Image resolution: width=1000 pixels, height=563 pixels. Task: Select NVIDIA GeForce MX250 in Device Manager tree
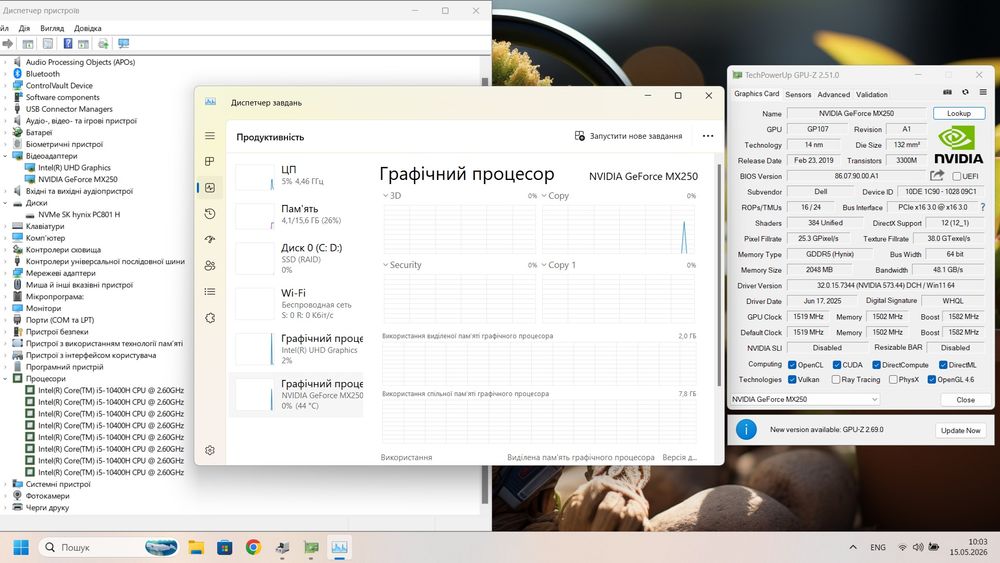pyautogui.click(x=77, y=179)
